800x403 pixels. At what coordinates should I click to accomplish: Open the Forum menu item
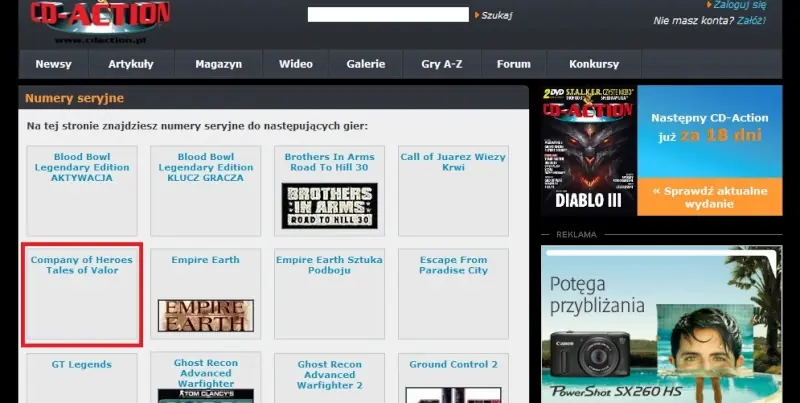tap(514, 64)
